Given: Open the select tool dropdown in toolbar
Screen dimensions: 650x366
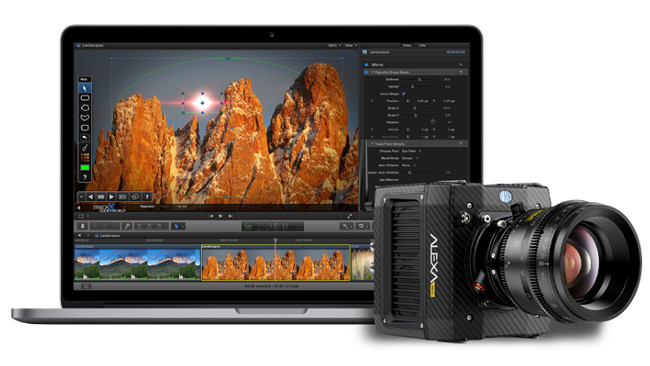Looking at the screenshot, I should click(178, 226).
